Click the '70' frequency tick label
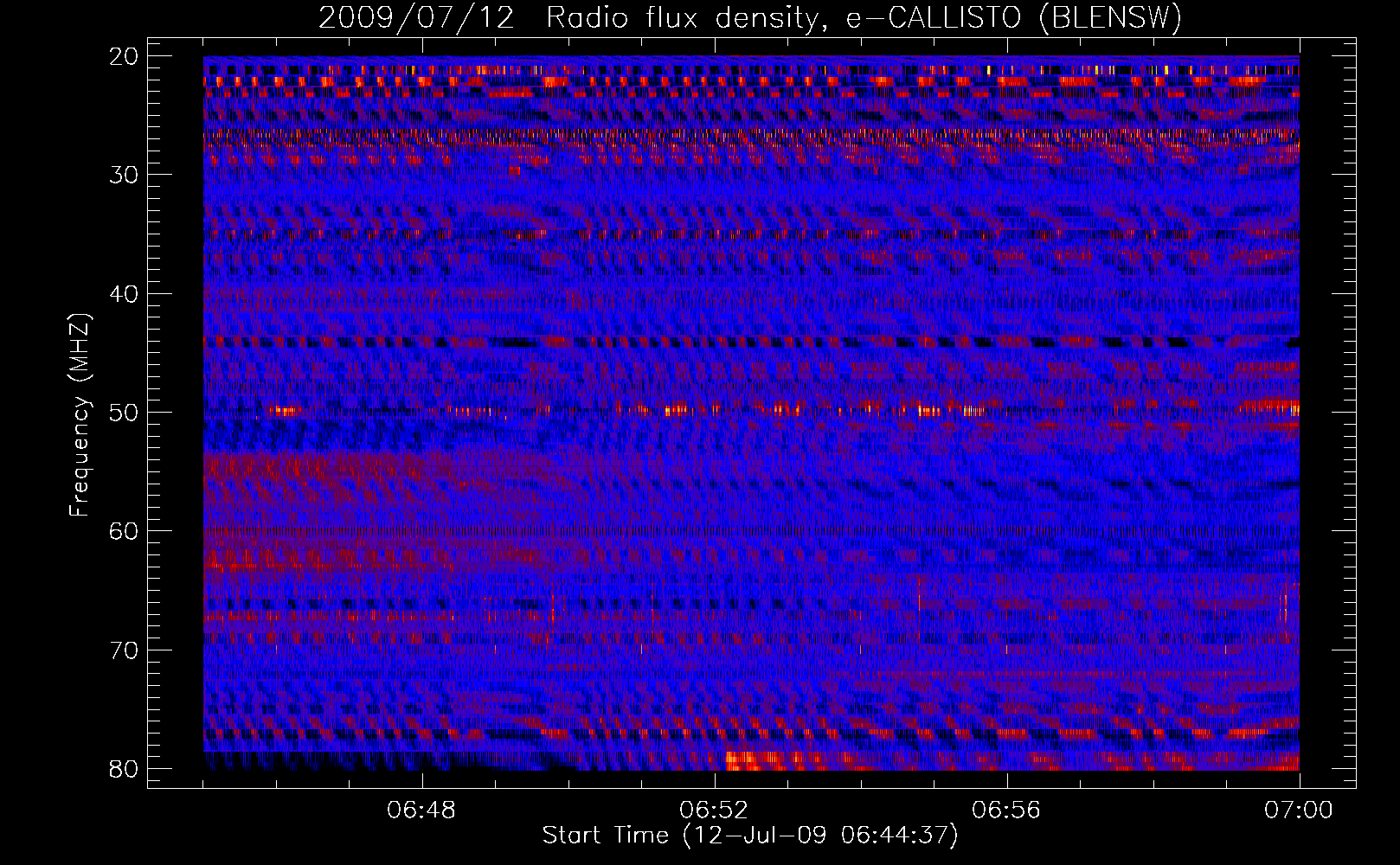The width and height of the screenshot is (1400, 865). tap(125, 650)
